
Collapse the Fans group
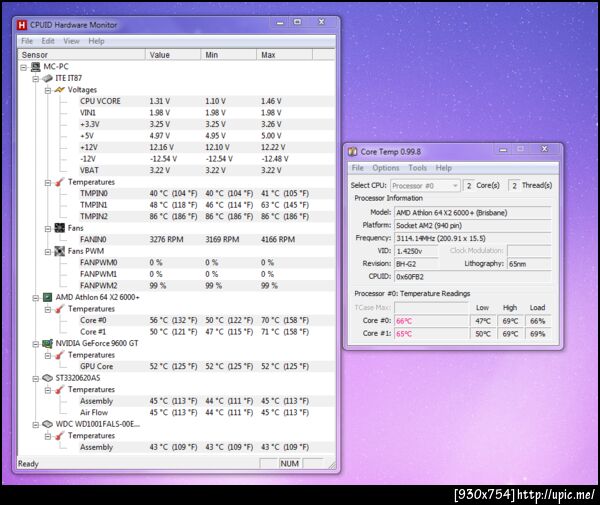click(48, 229)
